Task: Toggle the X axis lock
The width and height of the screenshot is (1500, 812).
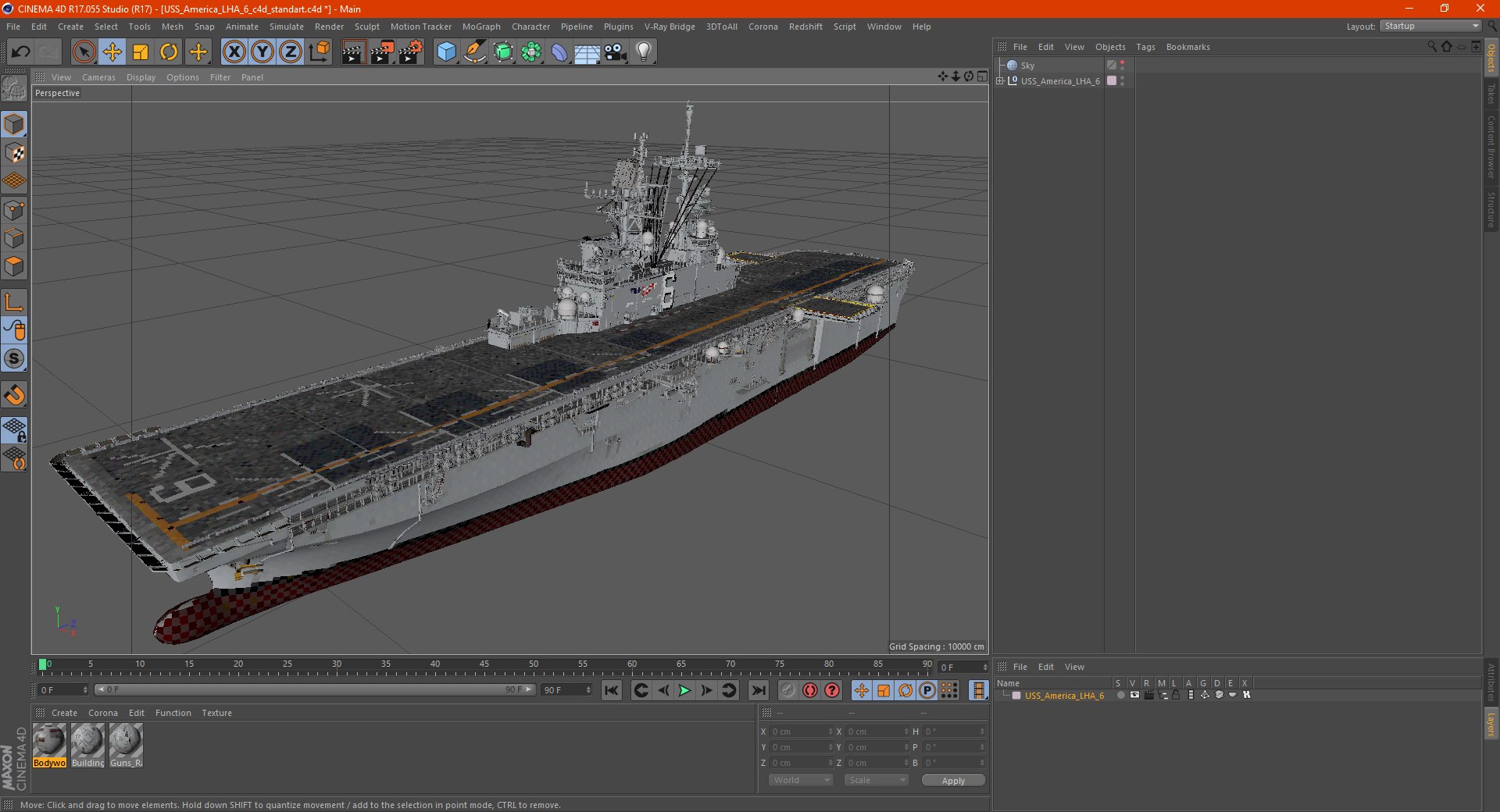Action: pos(234,52)
